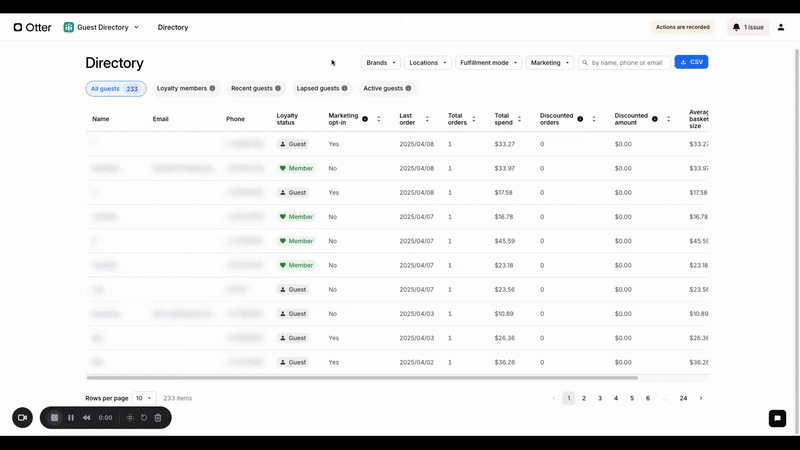The height and width of the screenshot is (450, 800).
Task: Expand the Brands filter dropdown
Action: click(381, 62)
